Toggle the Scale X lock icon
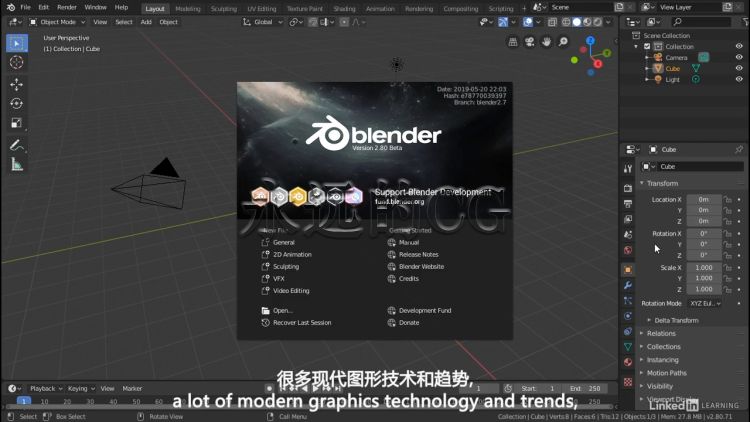Screen dimensions: 750x422 pos(728,268)
